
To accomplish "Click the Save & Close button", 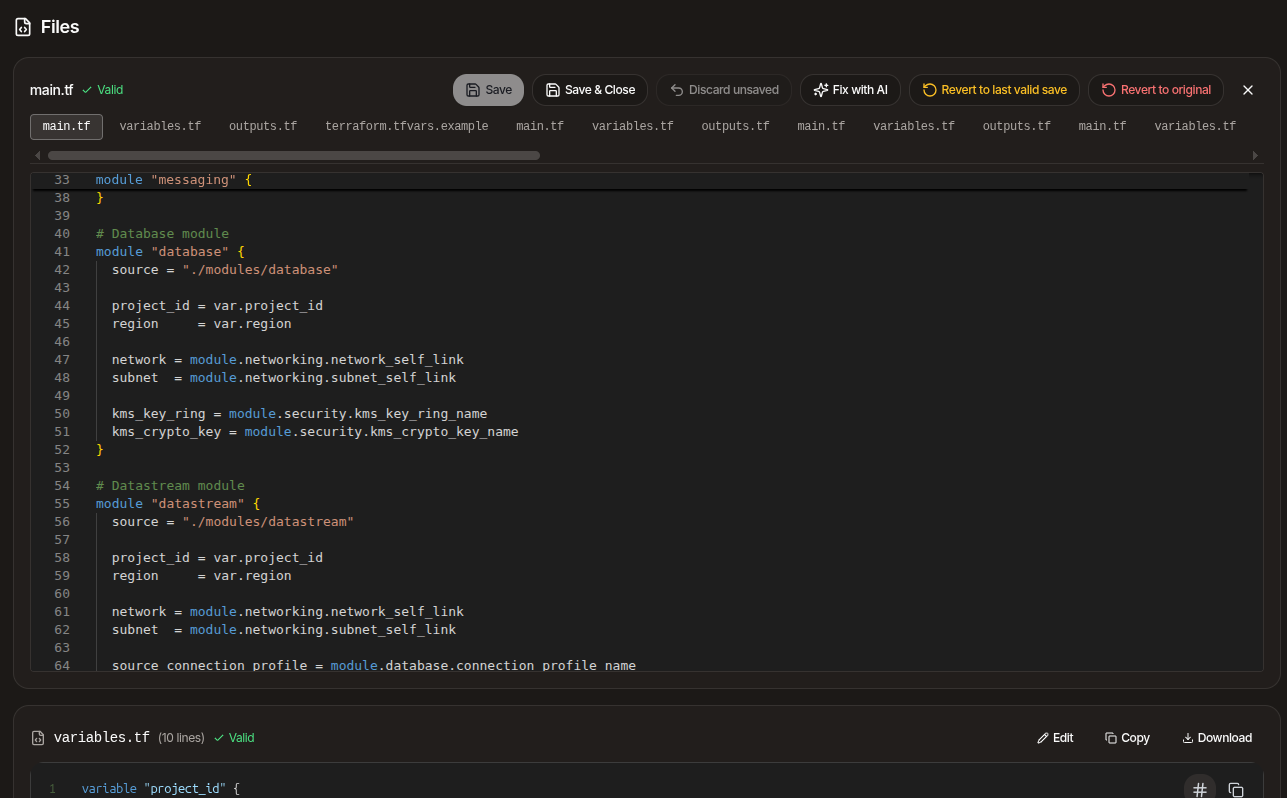I will click(590, 90).
